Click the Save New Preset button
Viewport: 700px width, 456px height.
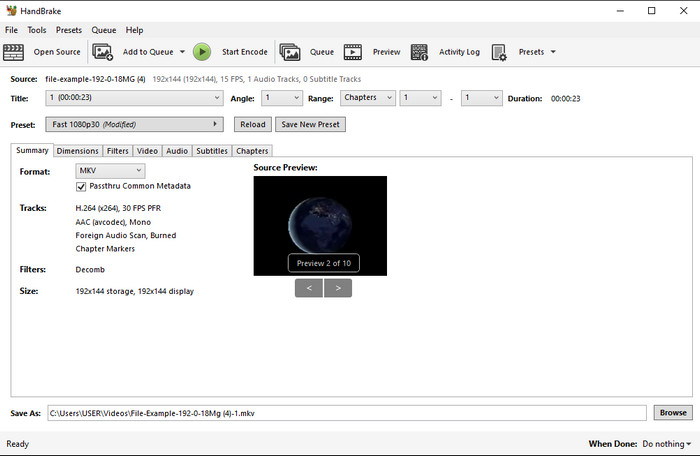click(x=310, y=125)
